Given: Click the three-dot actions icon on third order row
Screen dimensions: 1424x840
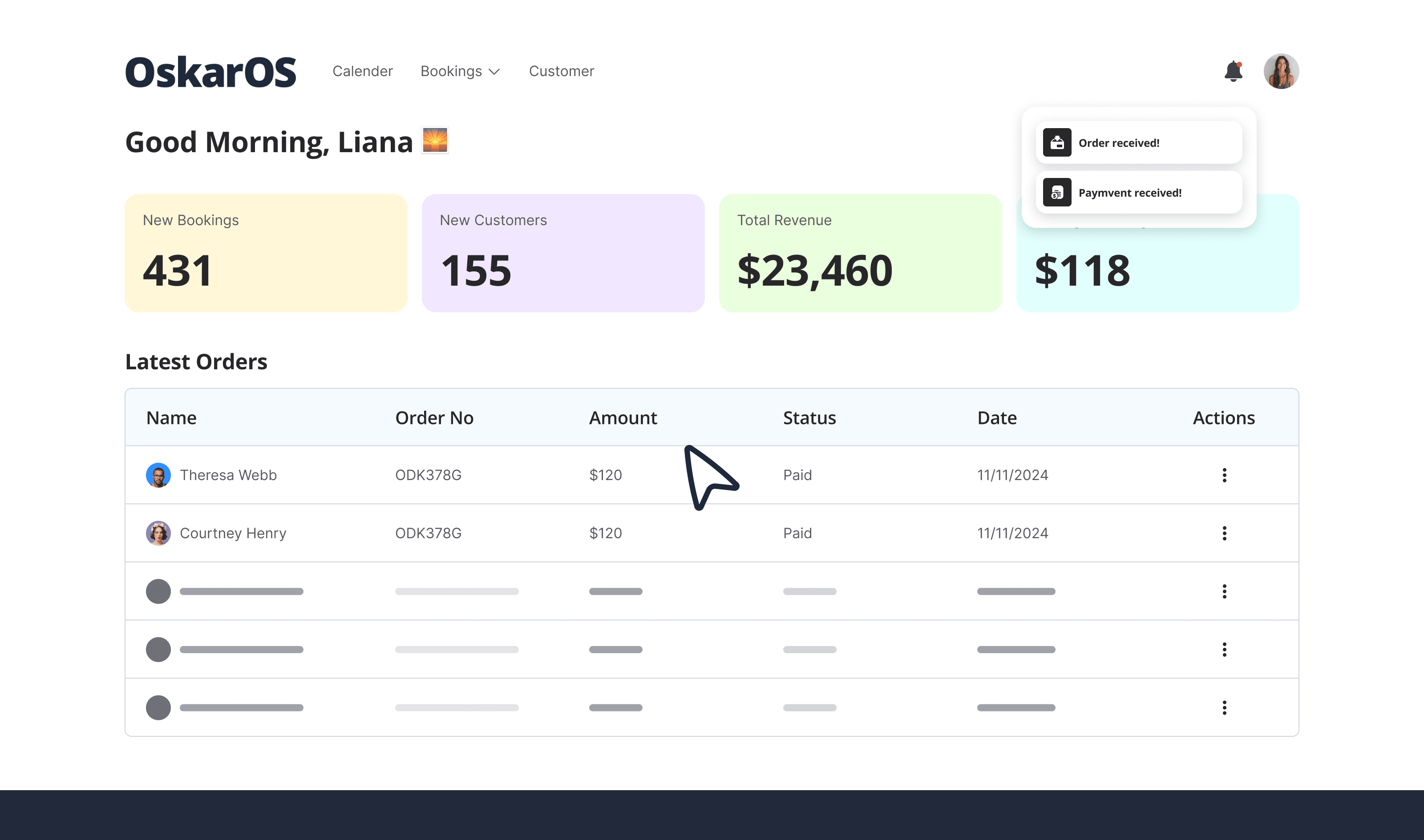Looking at the screenshot, I should tap(1224, 591).
